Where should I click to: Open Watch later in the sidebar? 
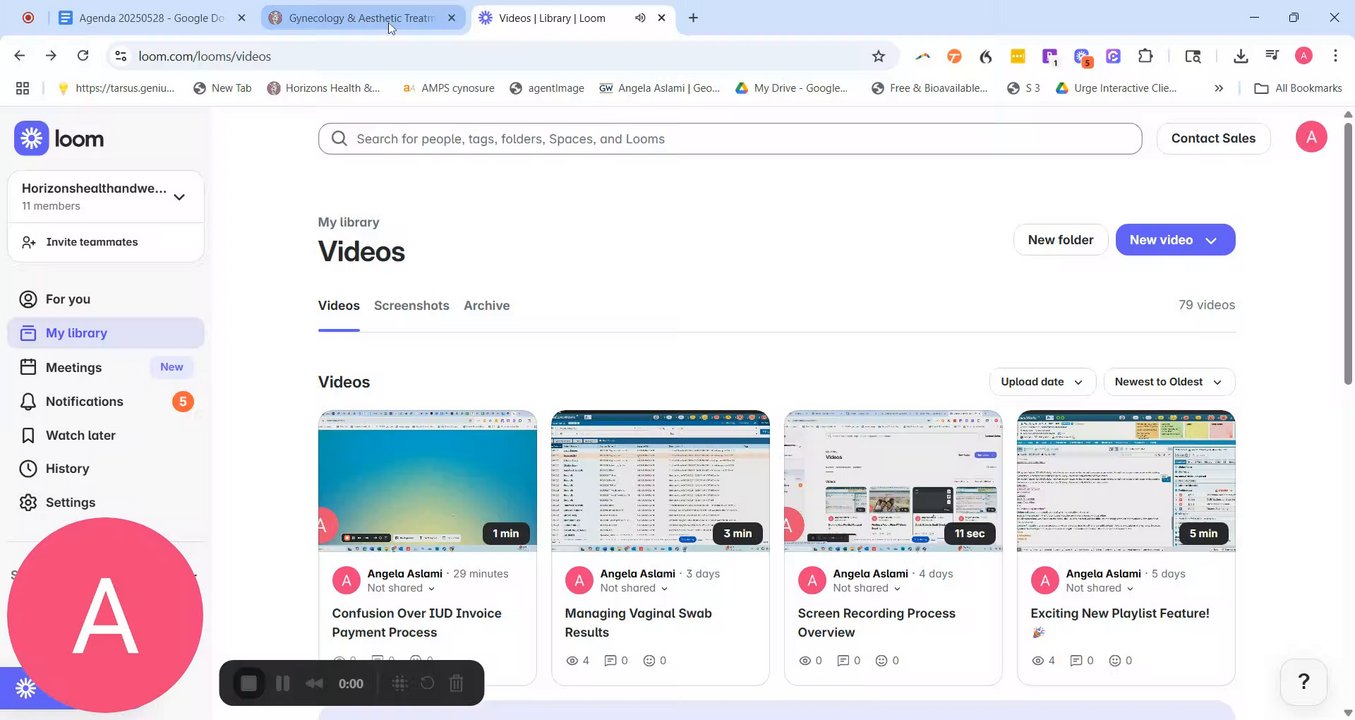[x=106, y=435]
